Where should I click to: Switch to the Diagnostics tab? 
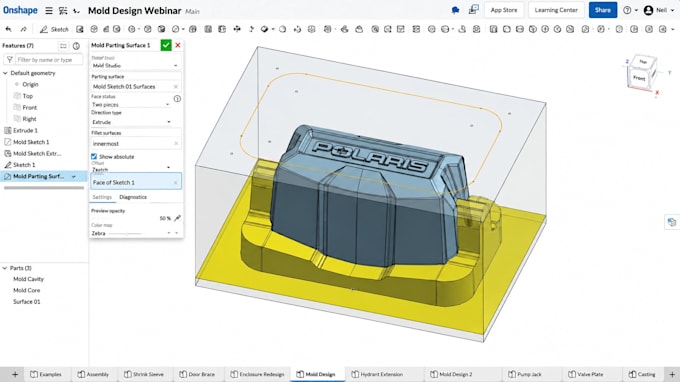tap(133, 197)
